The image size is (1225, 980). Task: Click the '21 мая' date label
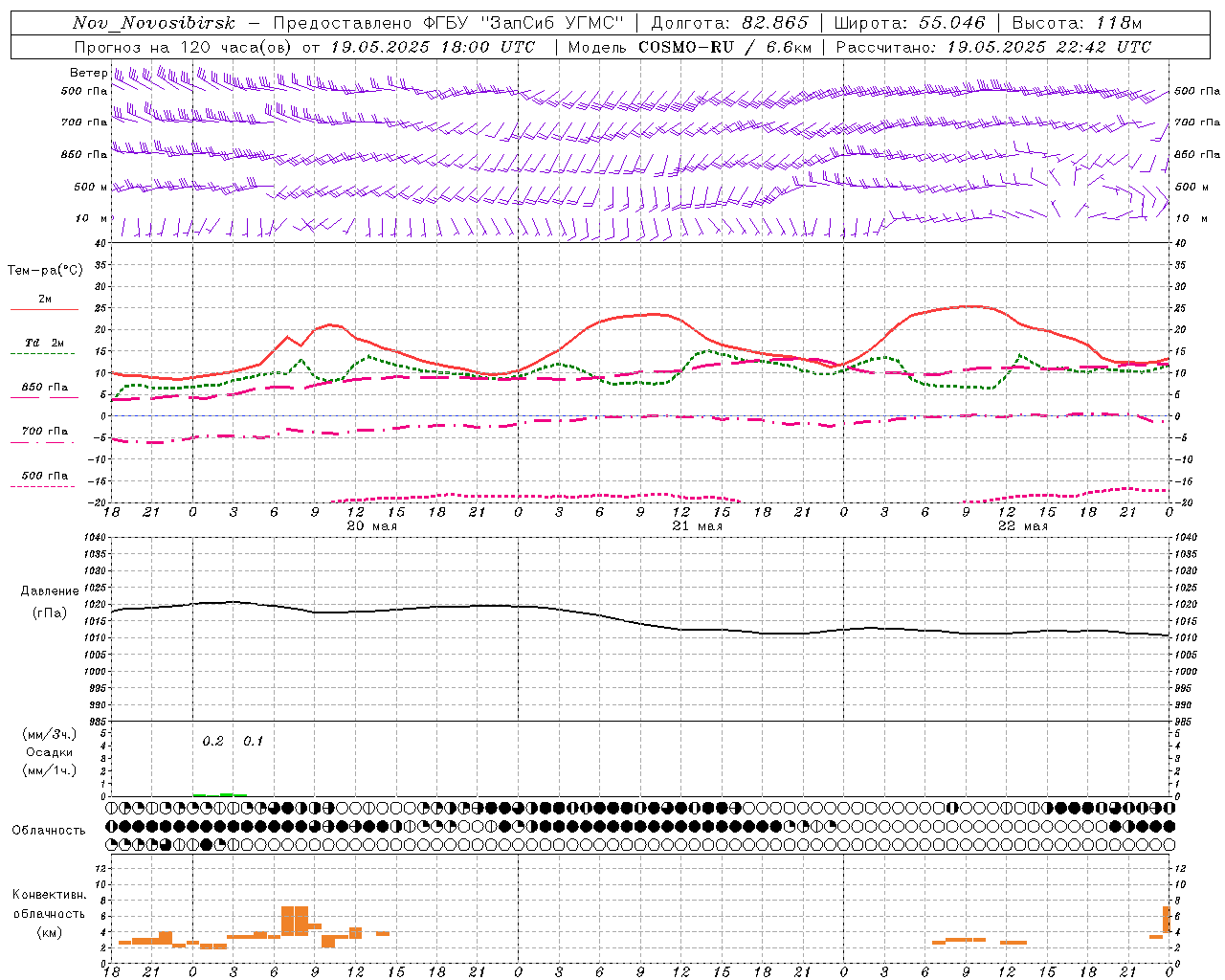pyautogui.click(x=698, y=526)
